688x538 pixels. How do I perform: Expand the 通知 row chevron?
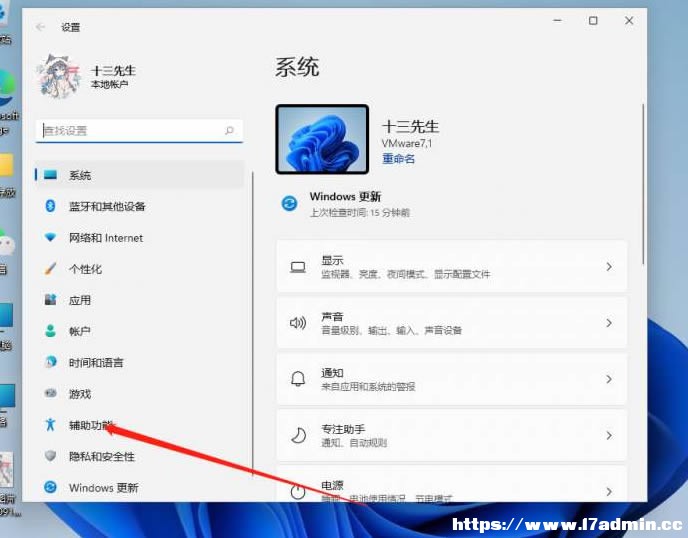tap(609, 379)
